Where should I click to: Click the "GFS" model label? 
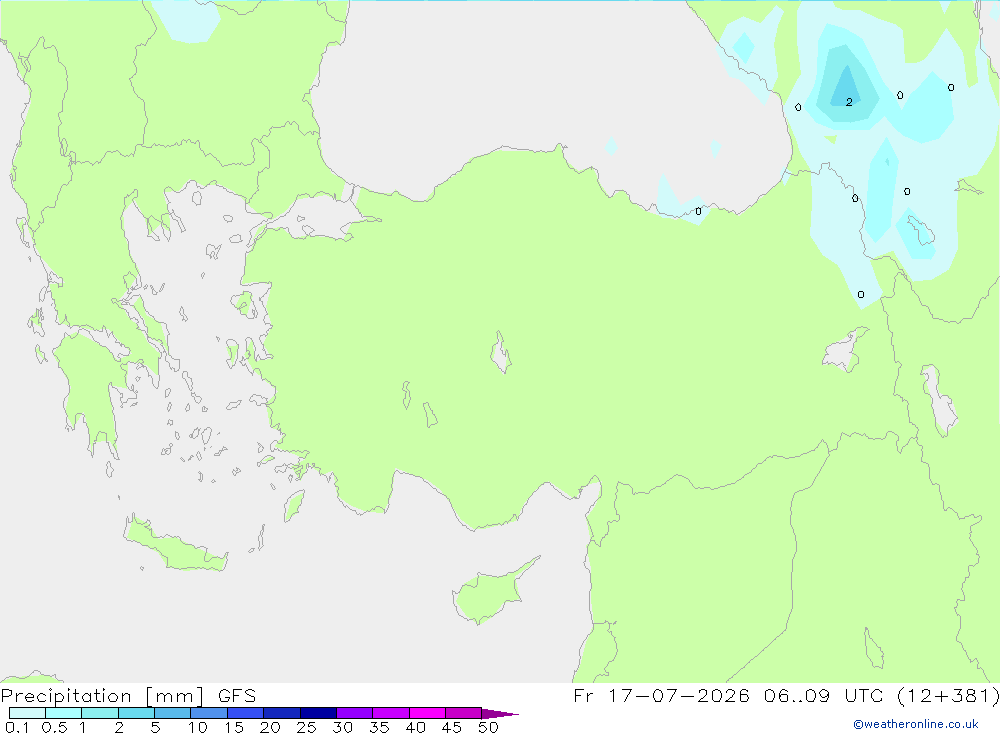coord(237,696)
